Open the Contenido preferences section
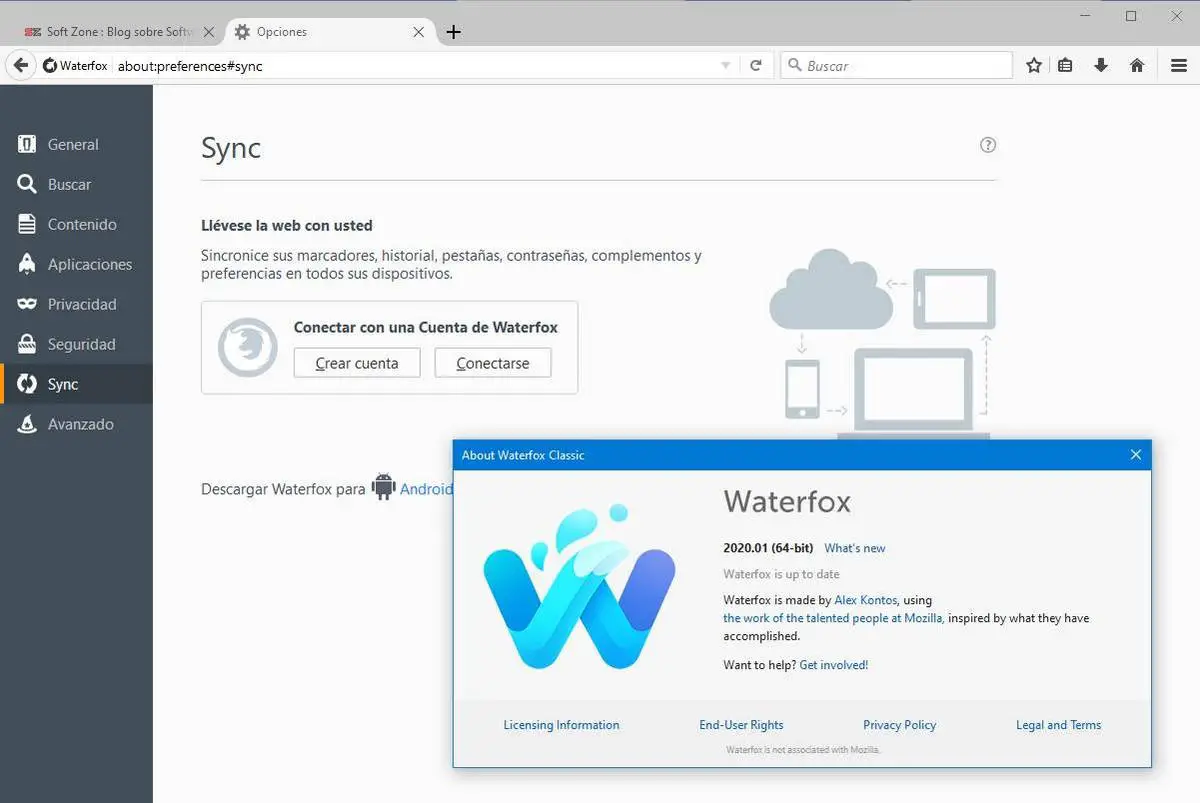The image size is (1200, 803). pos(76,224)
